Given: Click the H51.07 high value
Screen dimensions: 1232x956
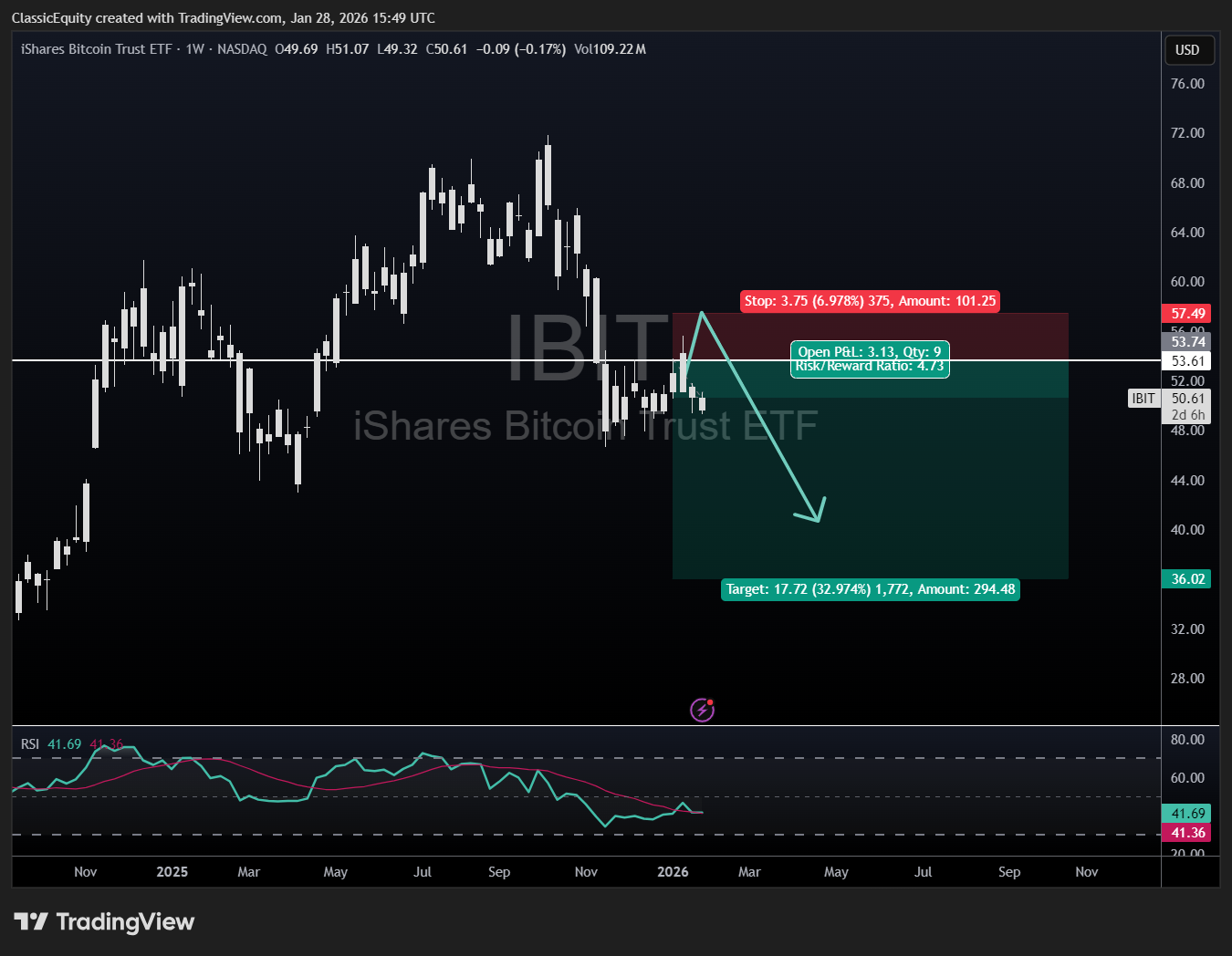Looking at the screenshot, I should coord(348,49).
